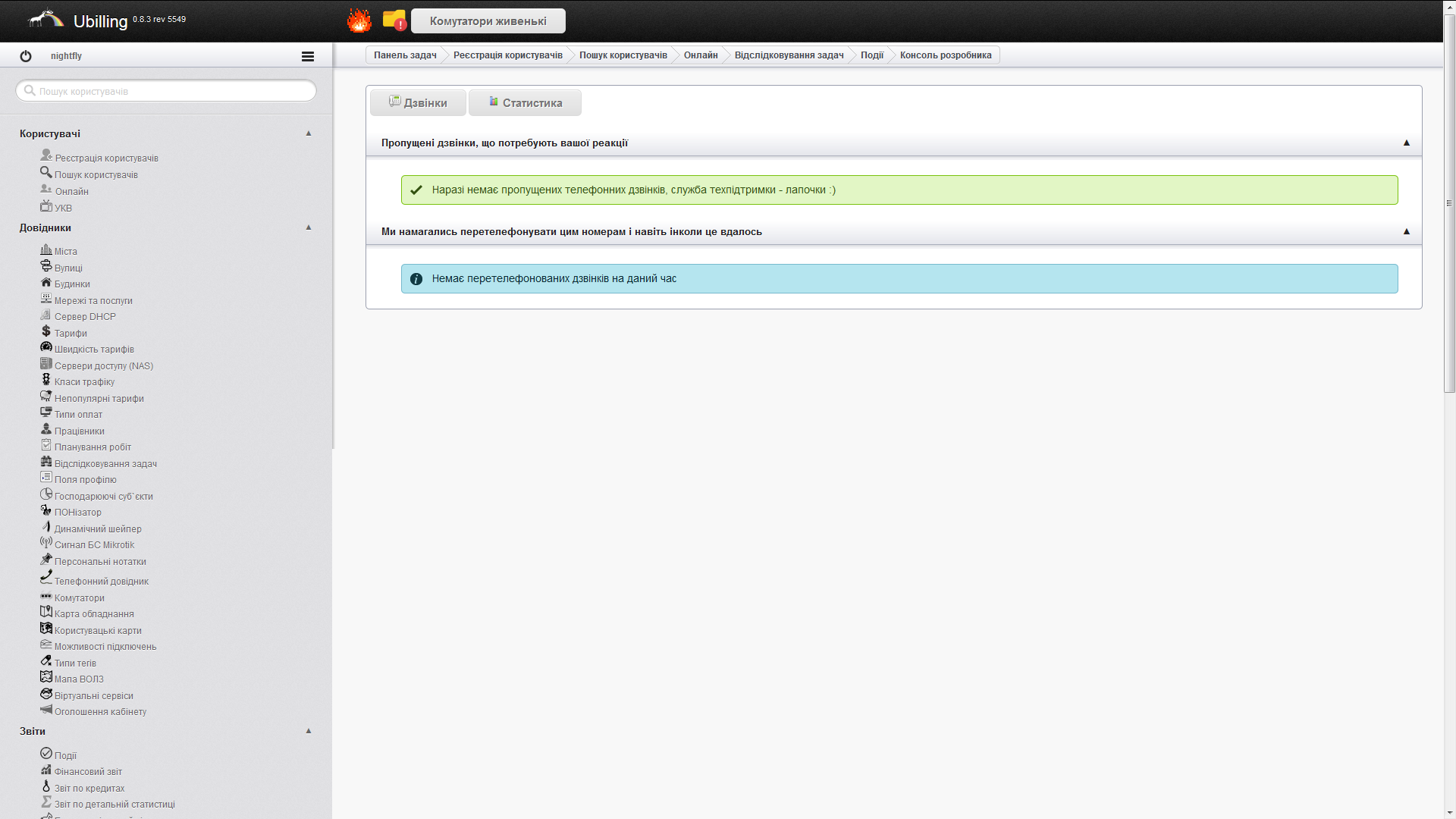Toggle the hamburger sidebar menu icon
This screenshot has width=1456, height=819.
click(308, 56)
